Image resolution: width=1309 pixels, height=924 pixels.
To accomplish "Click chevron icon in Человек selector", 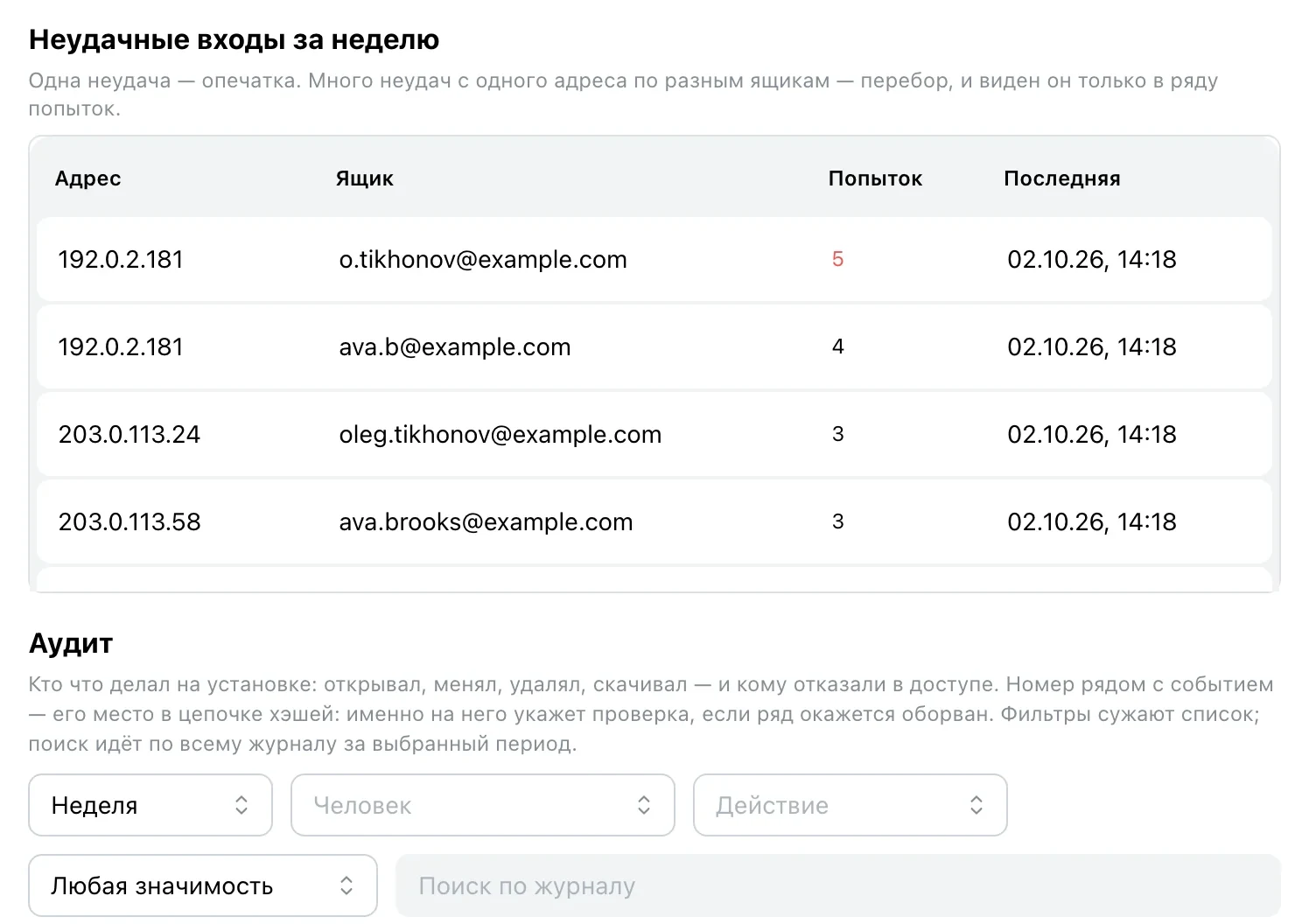I will pyautogui.click(x=644, y=805).
